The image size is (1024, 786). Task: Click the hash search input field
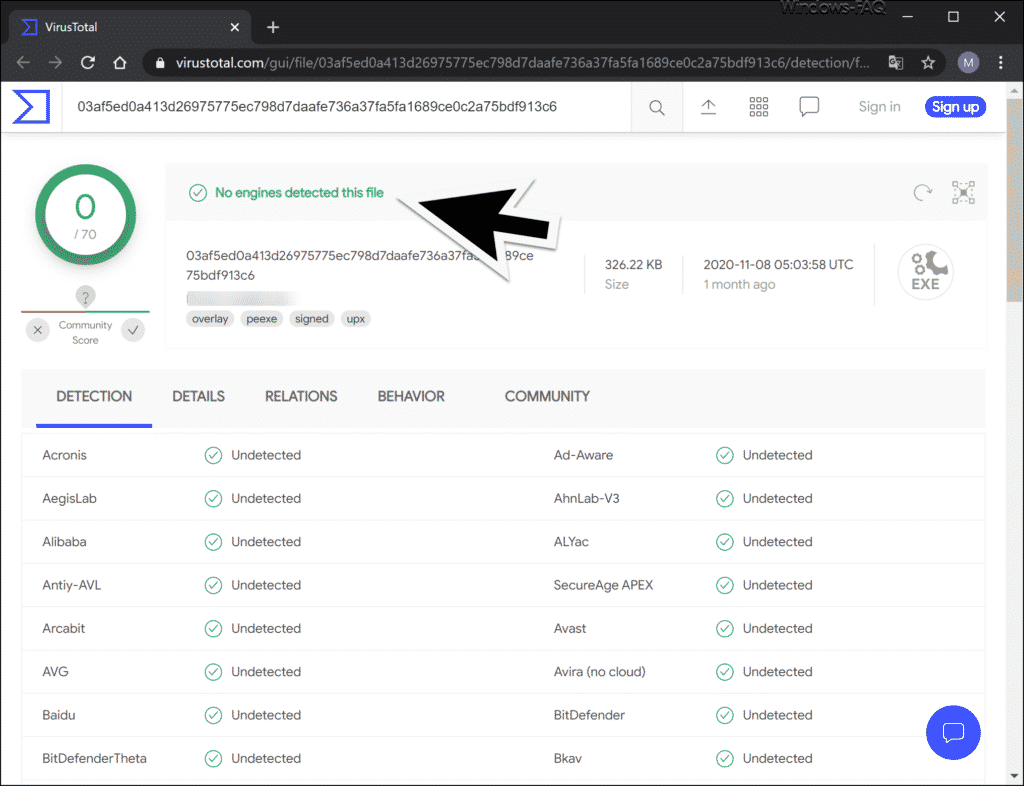point(346,106)
